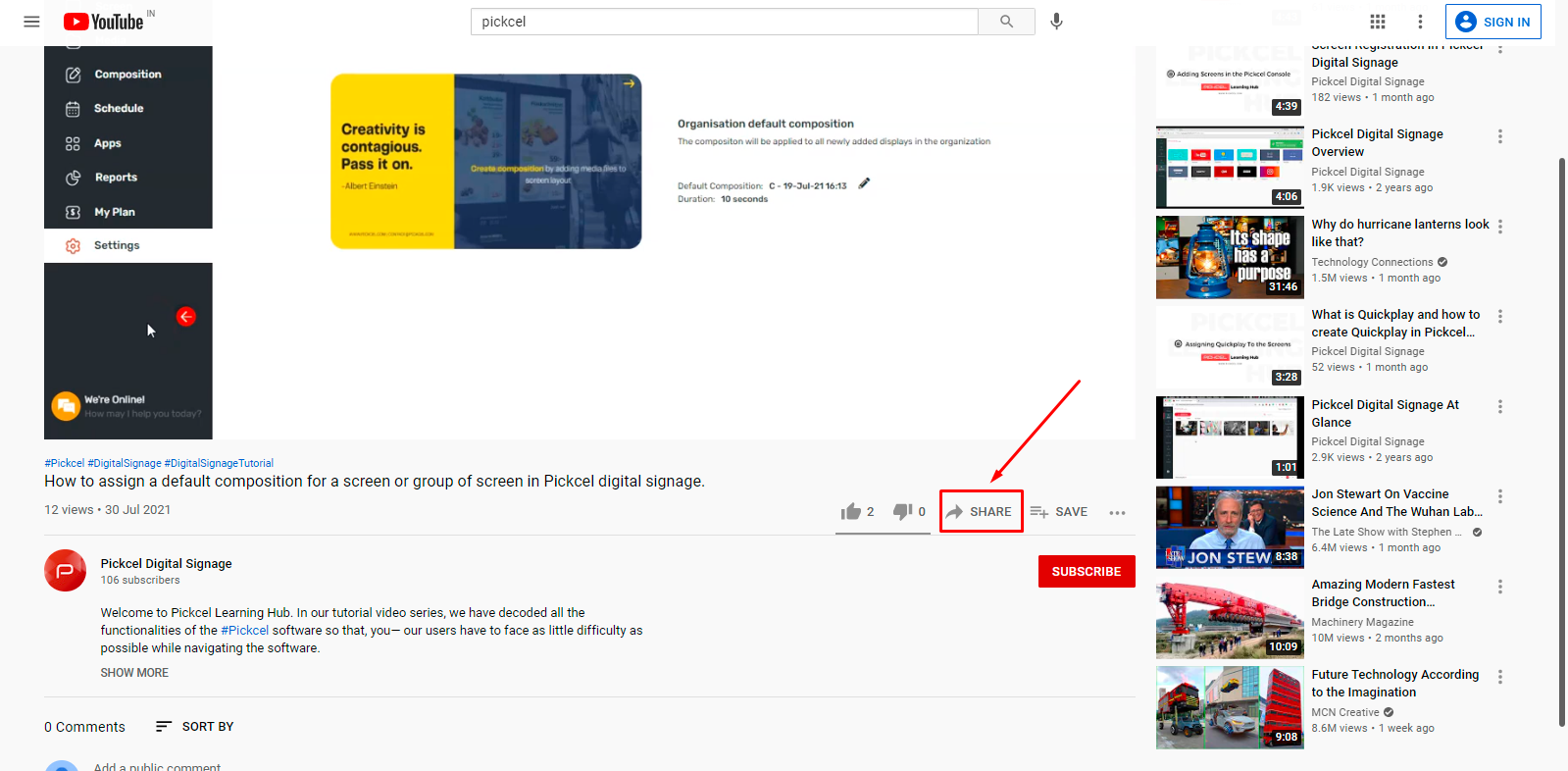
Task: Open the Quickplay in Pickcel video thumbnail
Action: coord(1230,347)
